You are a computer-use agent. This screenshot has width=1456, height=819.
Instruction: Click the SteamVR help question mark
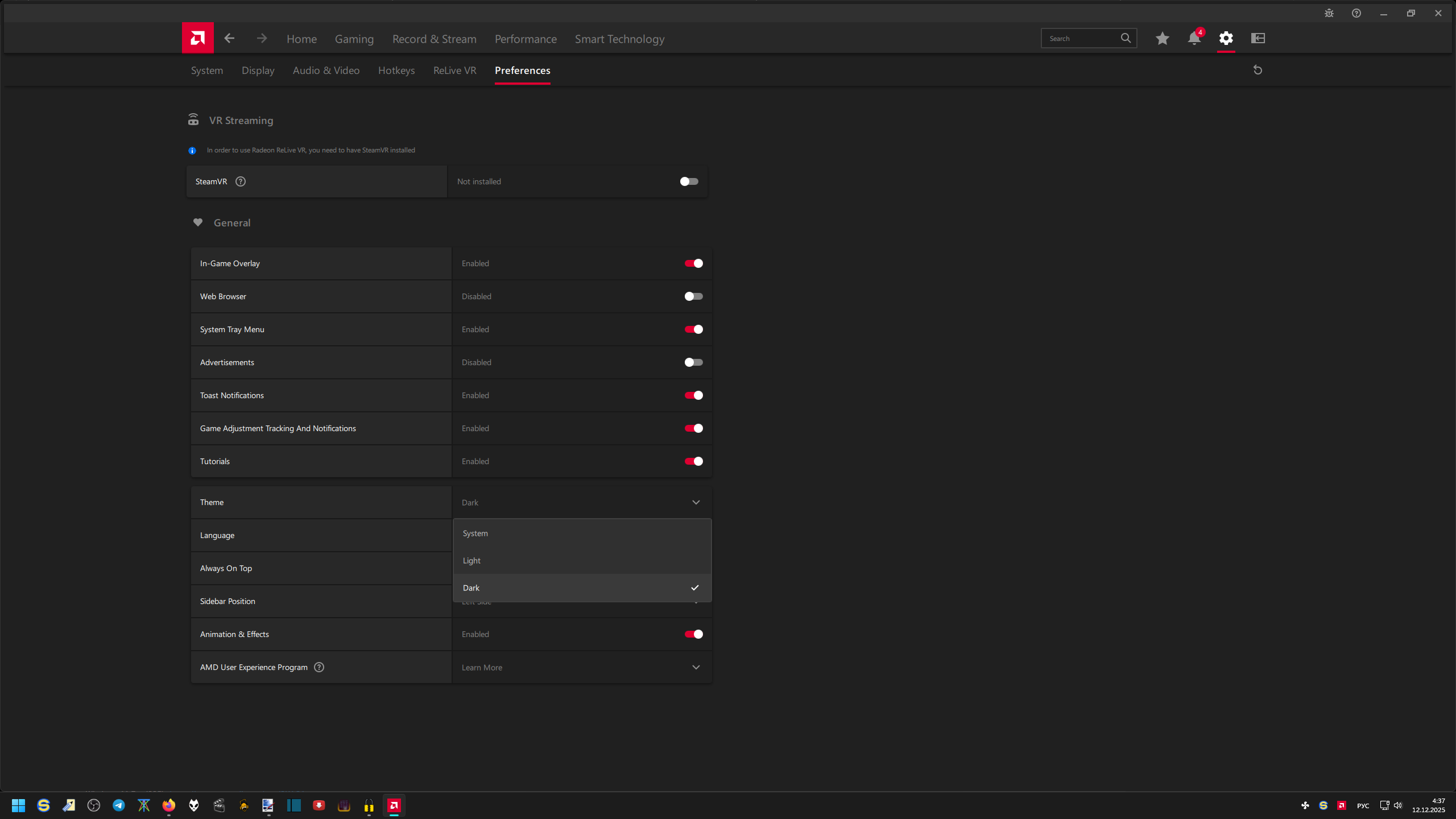(240, 181)
